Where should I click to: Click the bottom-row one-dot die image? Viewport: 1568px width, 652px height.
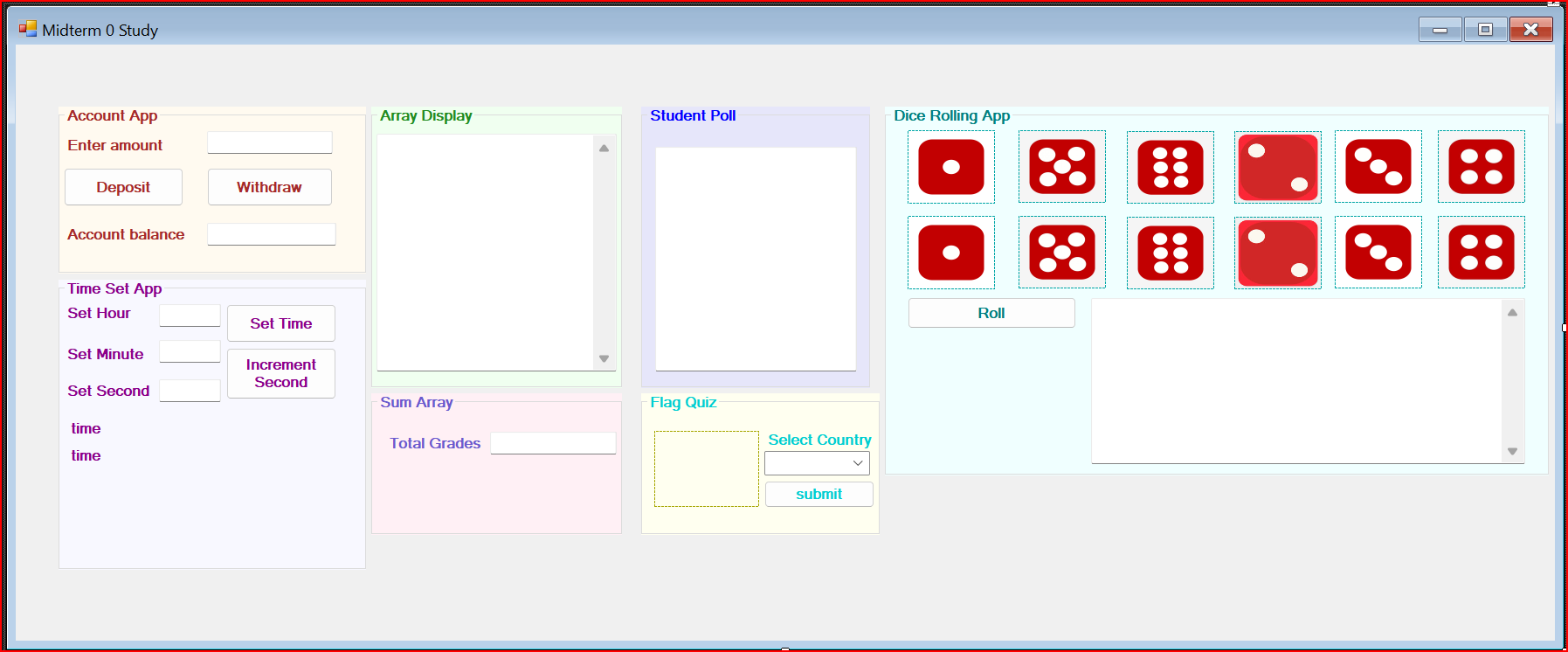pyautogui.click(x=951, y=253)
